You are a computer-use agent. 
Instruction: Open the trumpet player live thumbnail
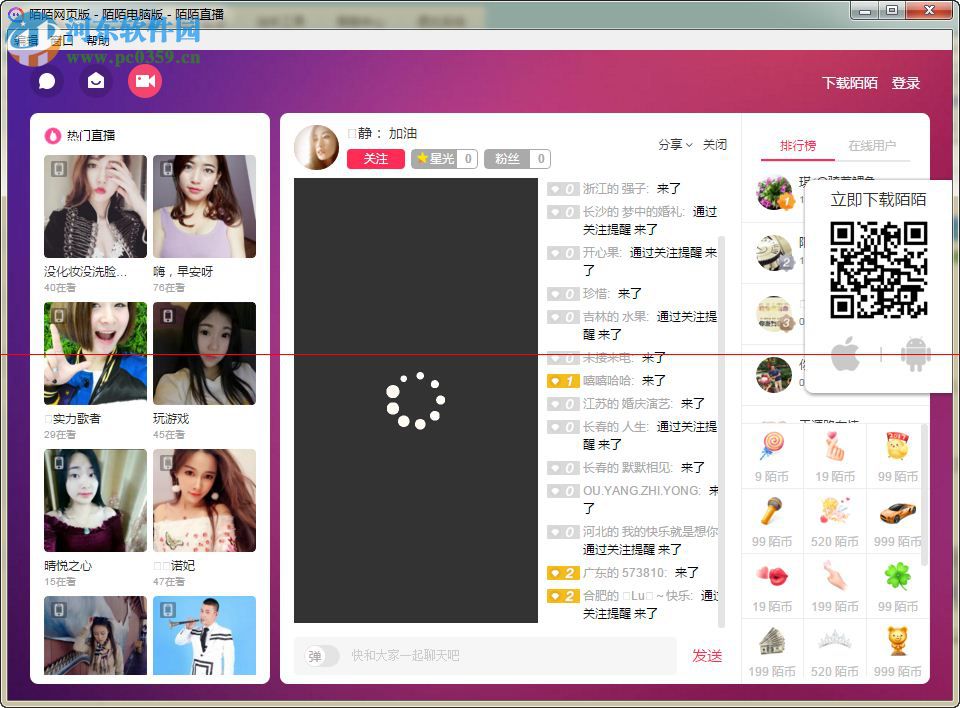(204, 635)
